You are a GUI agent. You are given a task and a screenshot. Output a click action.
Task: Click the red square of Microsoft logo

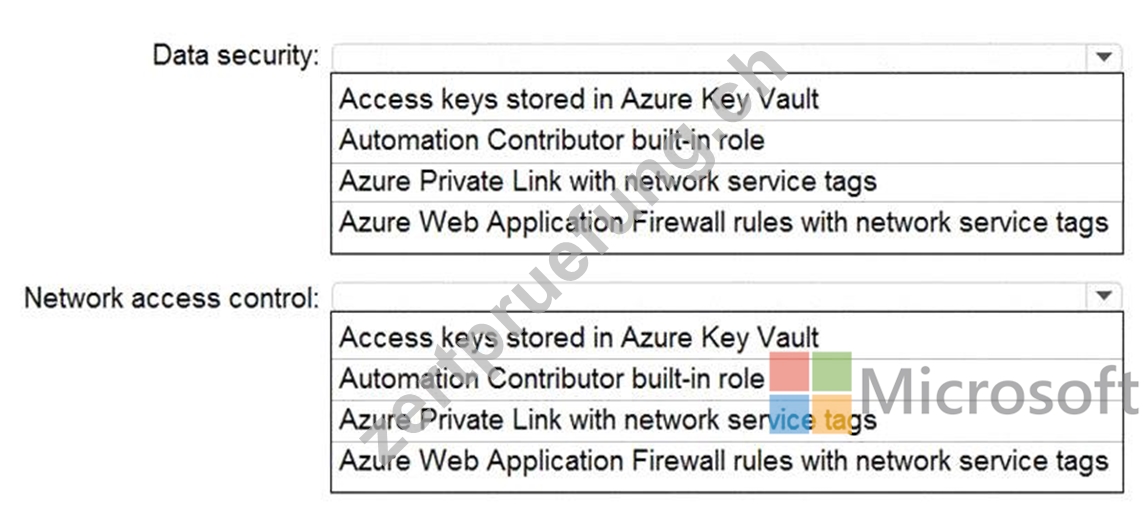[x=789, y=372]
